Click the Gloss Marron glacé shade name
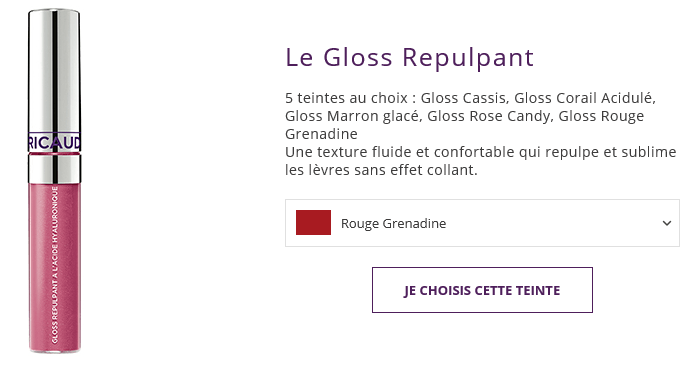 point(352,116)
